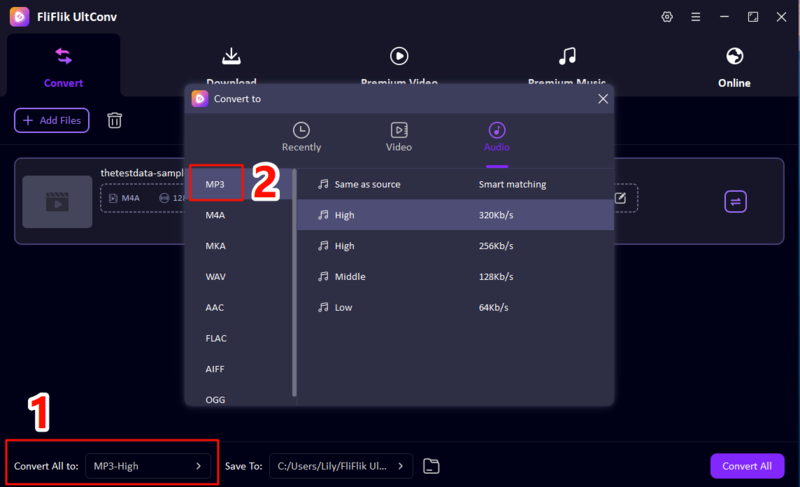This screenshot has height=487, width=800.
Task: Select the 128Kb/s Middle quality option
Action: click(x=455, y=276)
